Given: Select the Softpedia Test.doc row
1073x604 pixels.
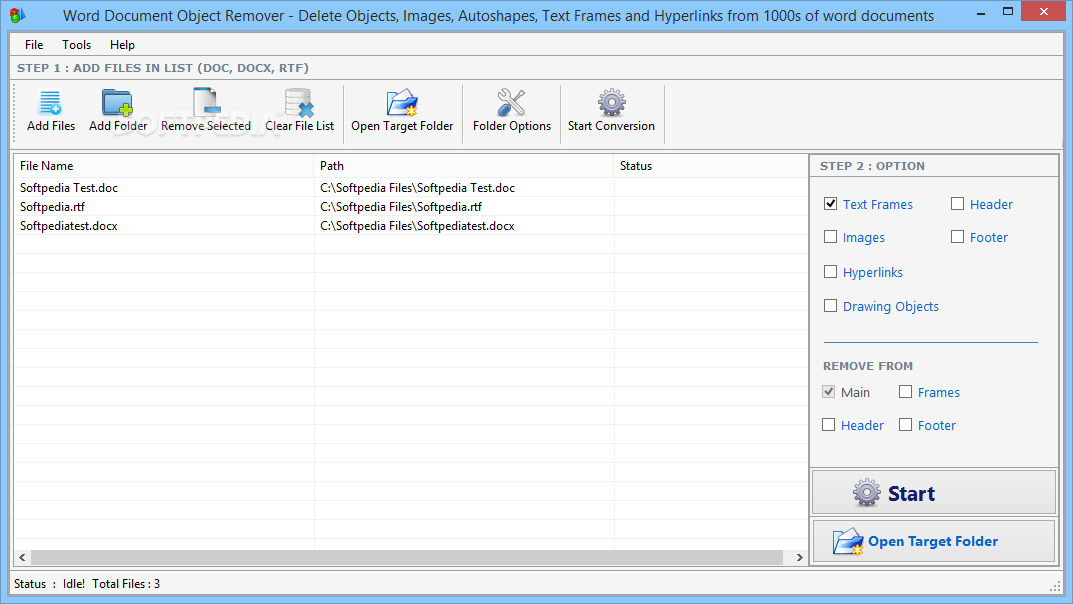Looking at the screenshot, I should [411, 187].
